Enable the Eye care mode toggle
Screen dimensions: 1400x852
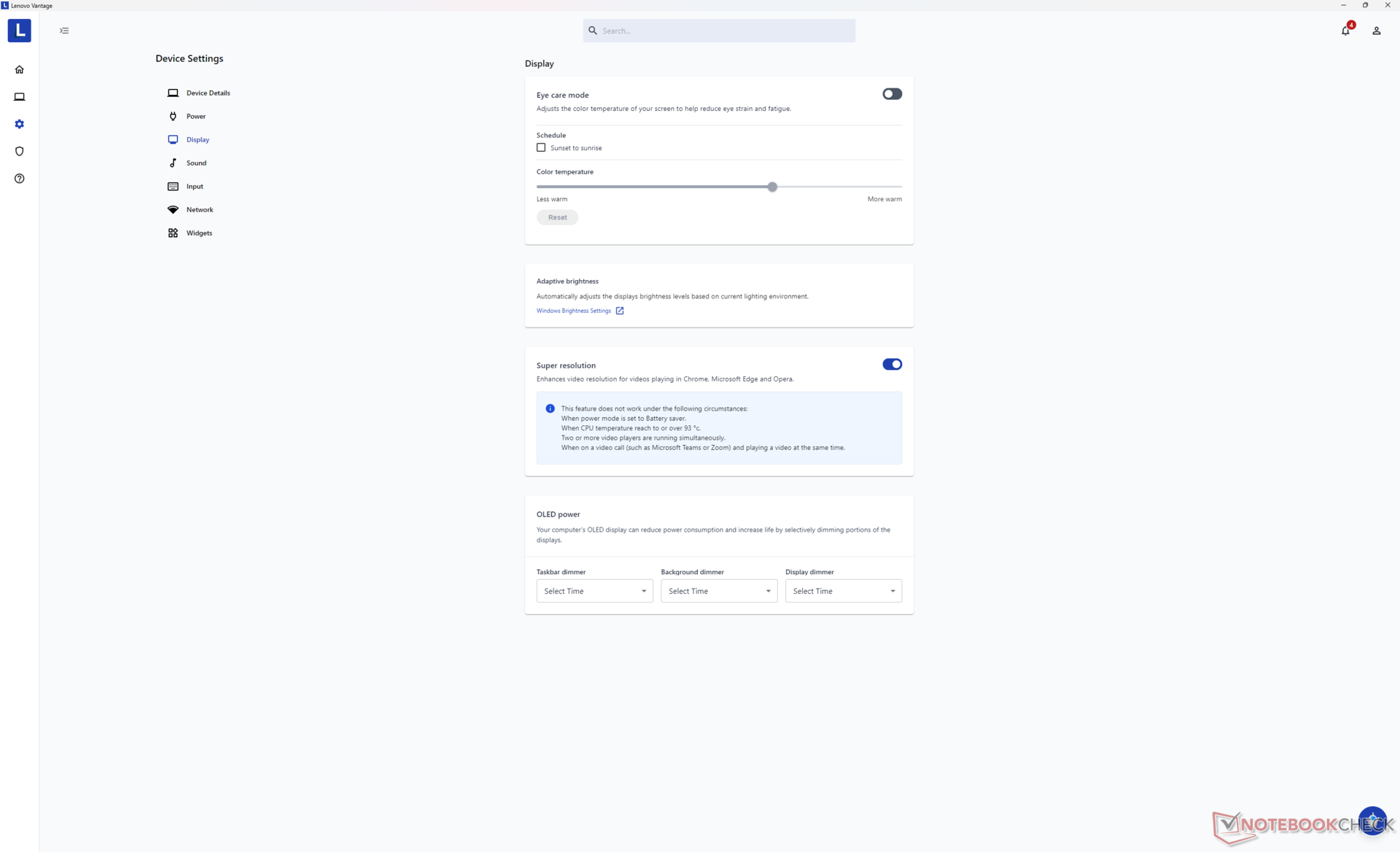click(892, 94)
